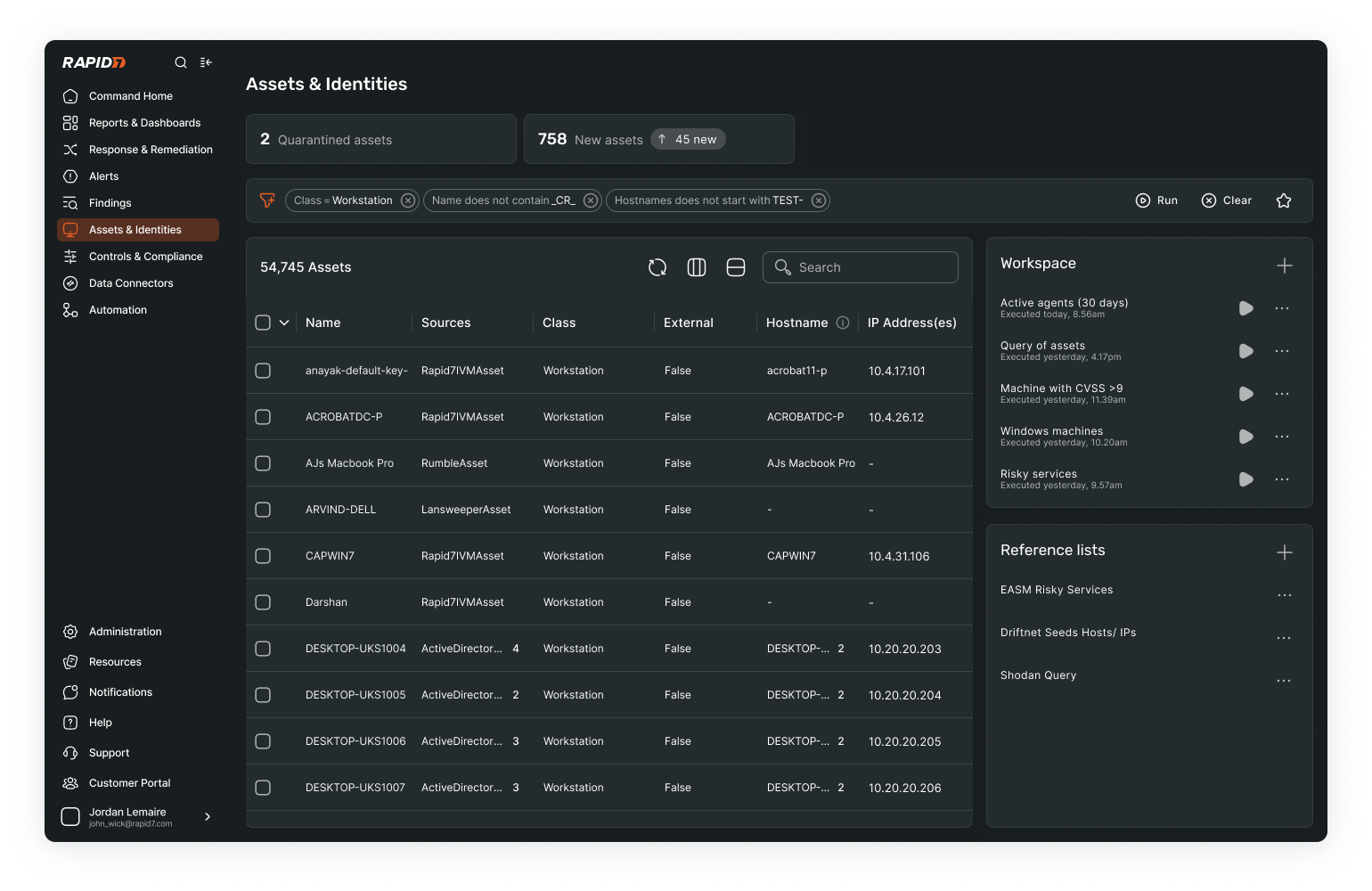Open more options for Shodan Query
Screen dimensions: 1372x891
1284,681
